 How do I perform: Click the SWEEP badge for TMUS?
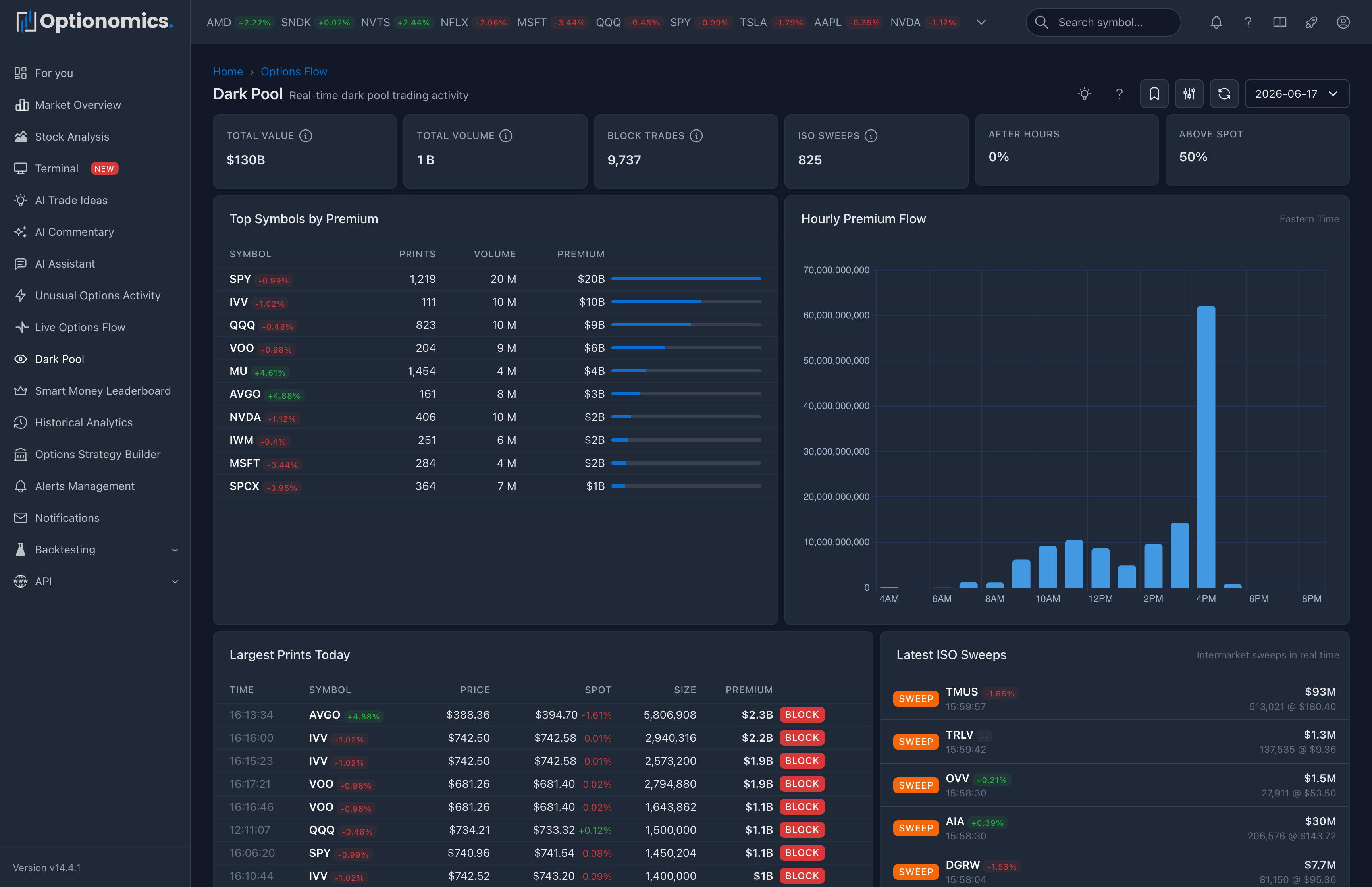point(915,699)
